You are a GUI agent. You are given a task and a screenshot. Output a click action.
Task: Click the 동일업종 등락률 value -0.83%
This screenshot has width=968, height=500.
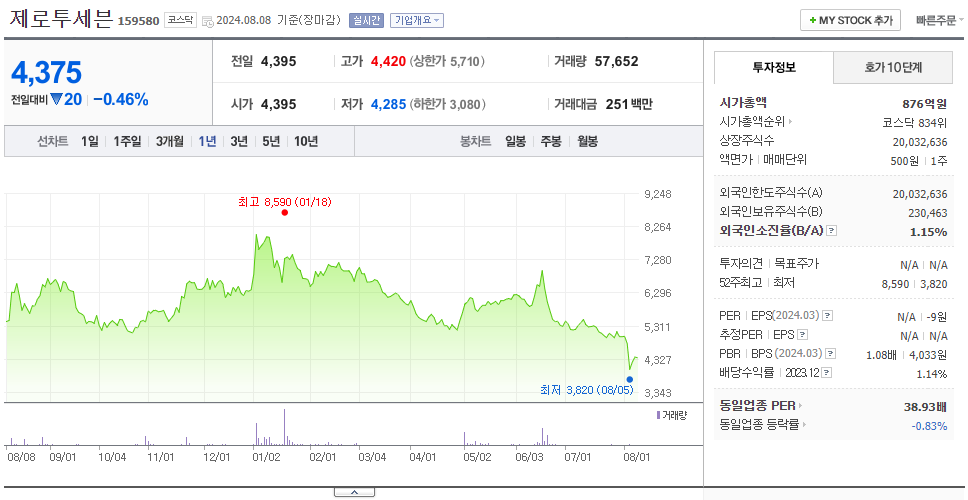tap(929, 426)
